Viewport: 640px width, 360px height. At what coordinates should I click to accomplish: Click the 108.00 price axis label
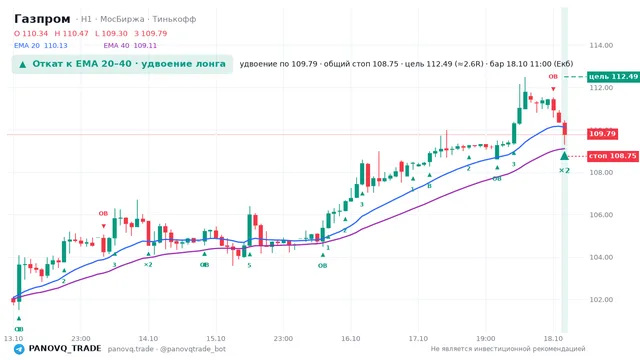point(601,173)
